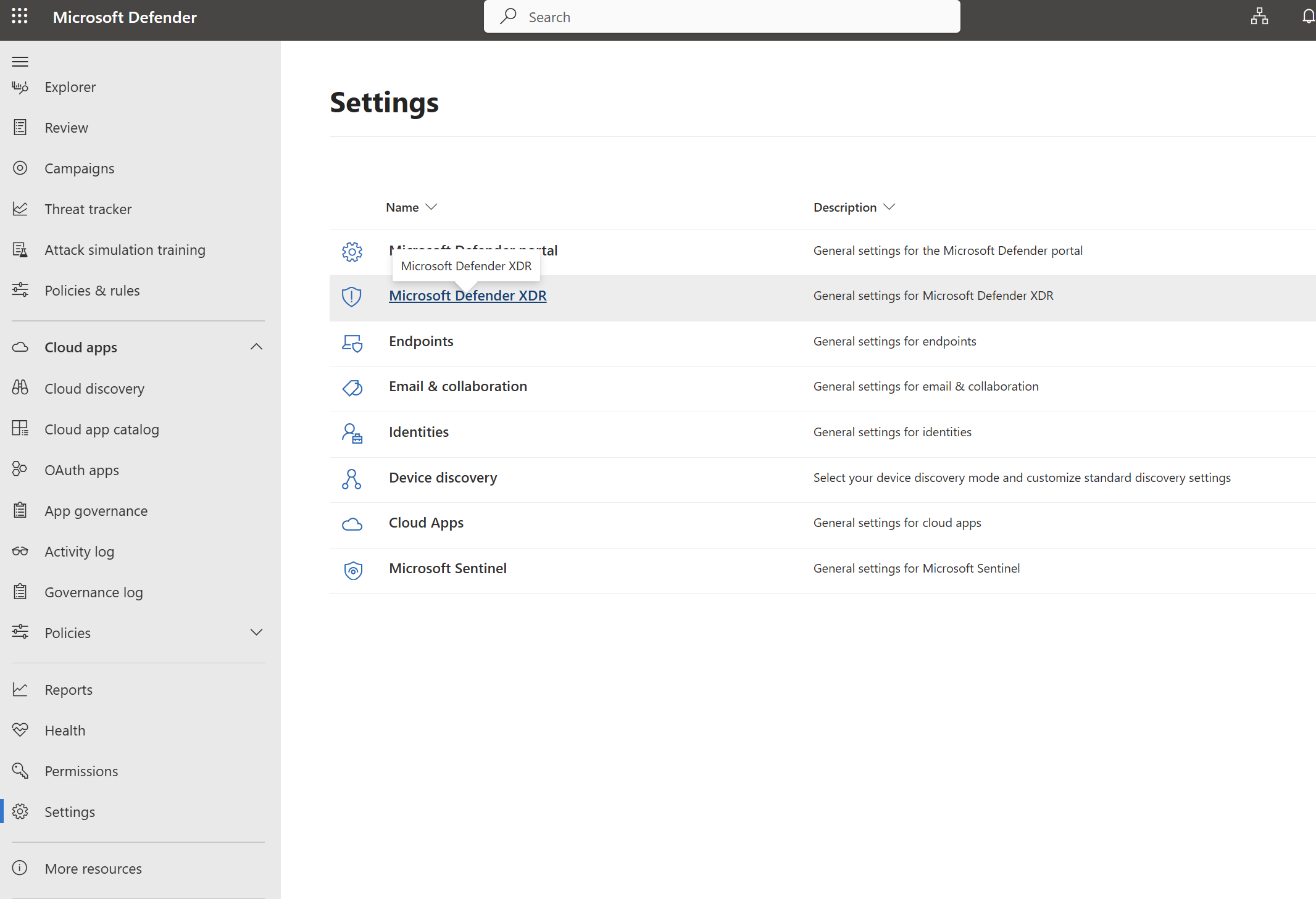
Task: Open Explorer in the sidebar
Action: 70,87
